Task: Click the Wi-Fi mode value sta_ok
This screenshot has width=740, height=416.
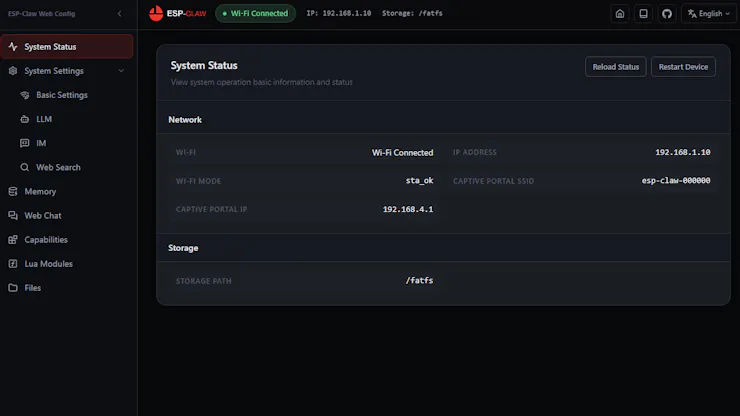Action: point(419,180)
